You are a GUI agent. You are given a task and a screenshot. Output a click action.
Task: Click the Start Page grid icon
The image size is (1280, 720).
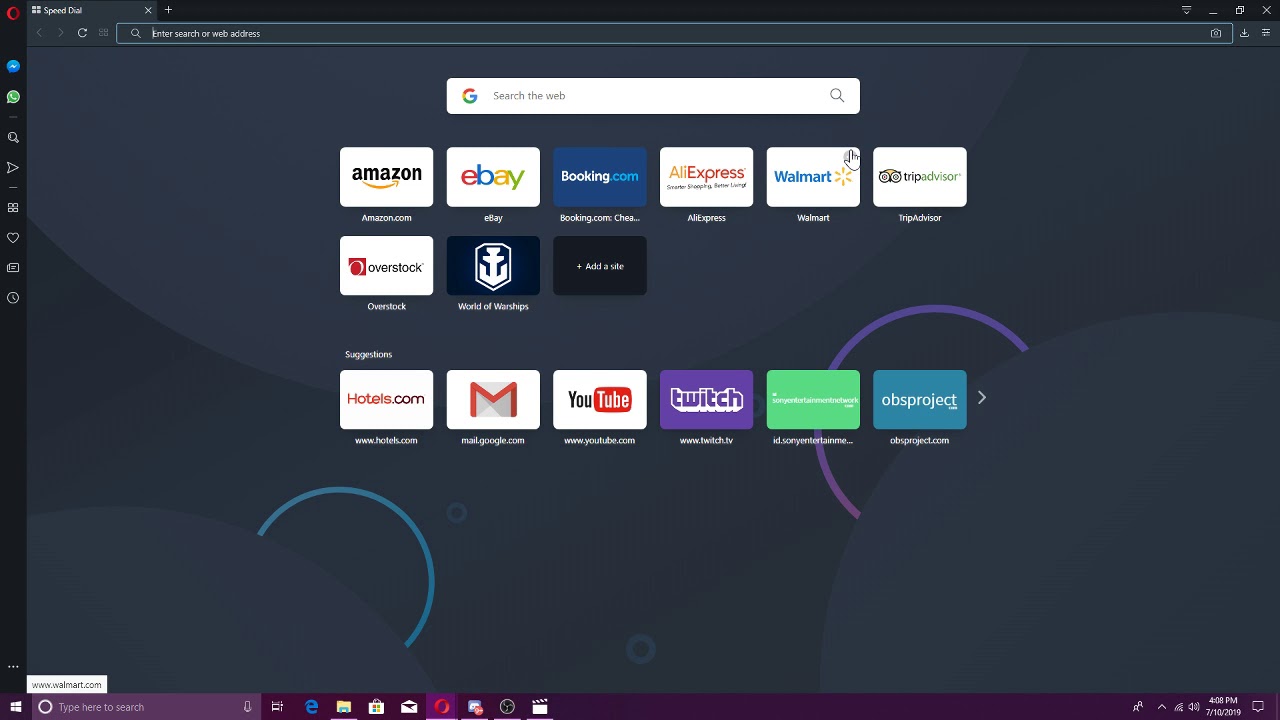[x=103, y=33]
